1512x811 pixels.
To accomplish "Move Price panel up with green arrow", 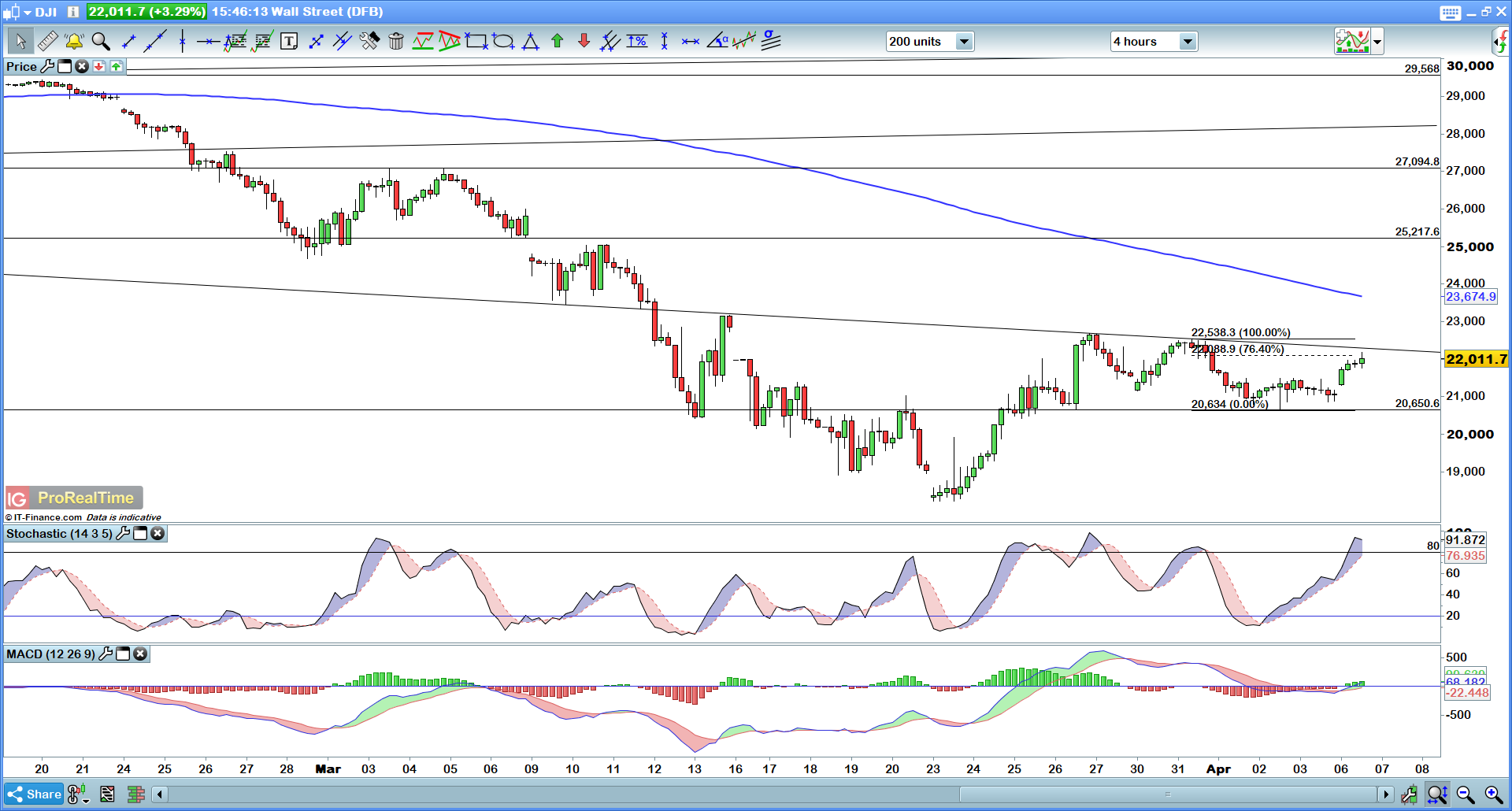I will 117,66.
